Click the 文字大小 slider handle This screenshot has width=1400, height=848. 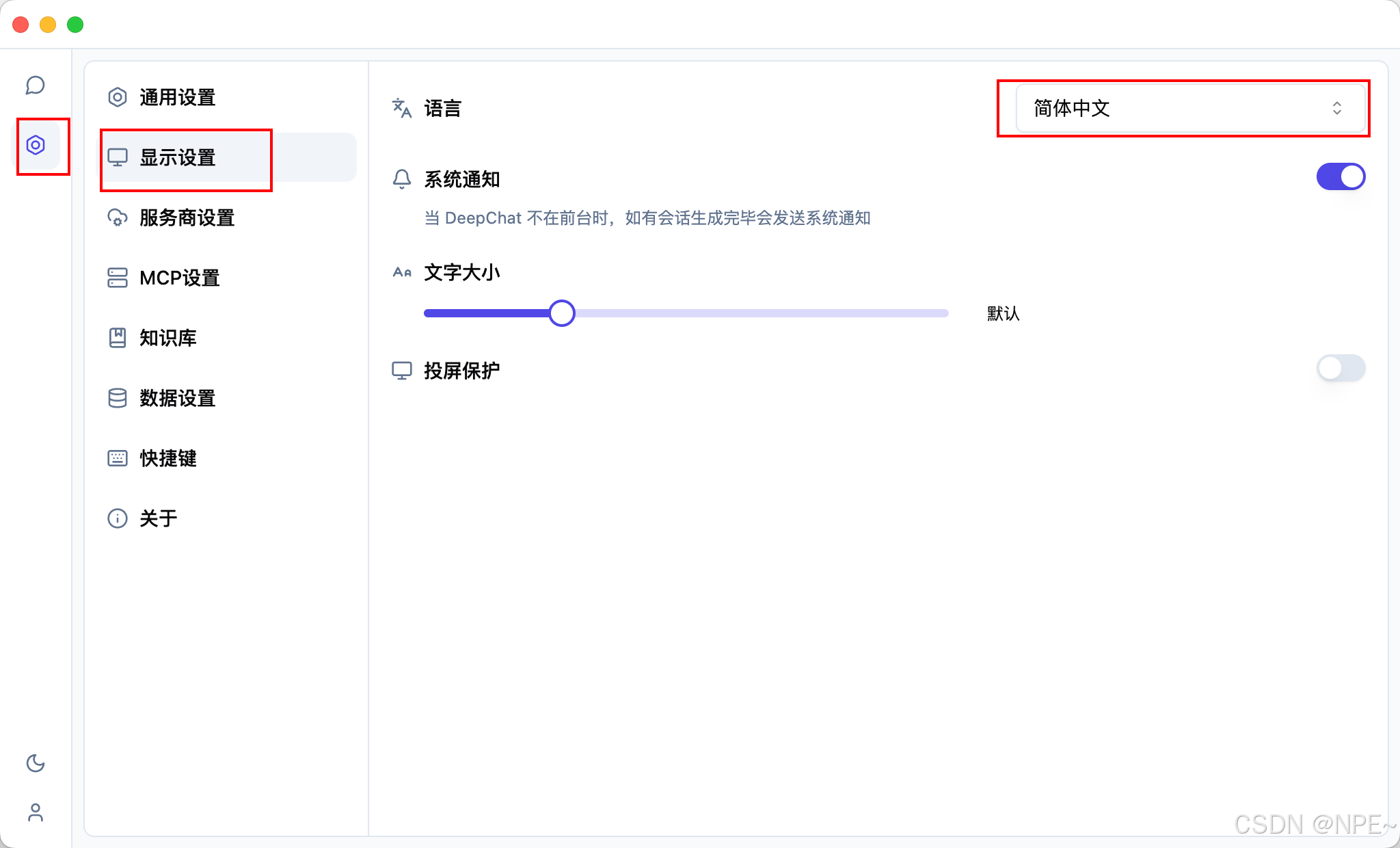pos(562,313)
